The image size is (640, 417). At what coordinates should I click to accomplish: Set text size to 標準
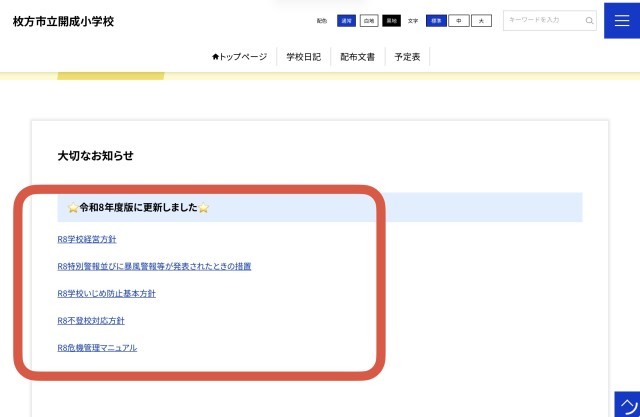point(437,20)
